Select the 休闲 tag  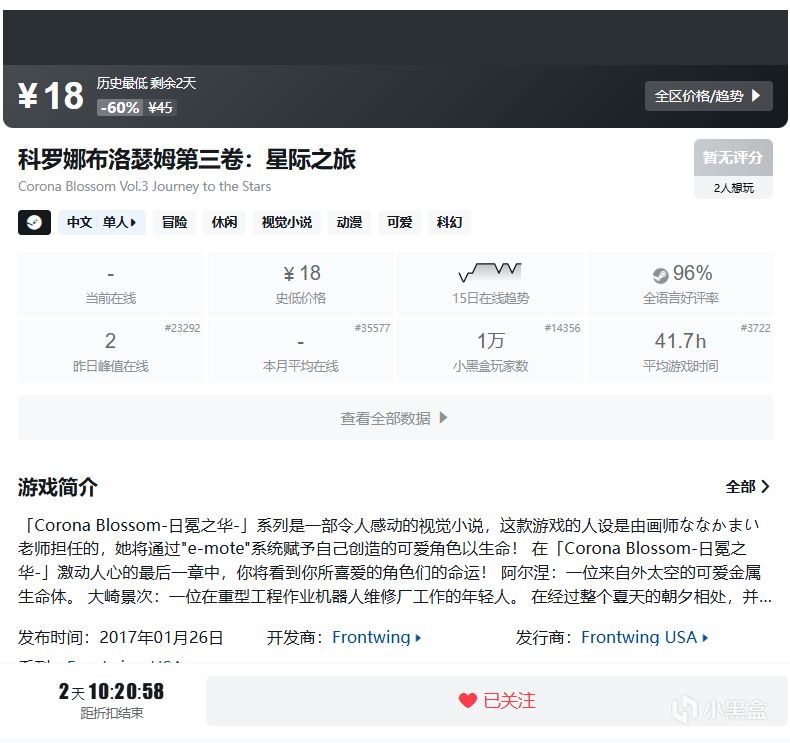[224, 222]
